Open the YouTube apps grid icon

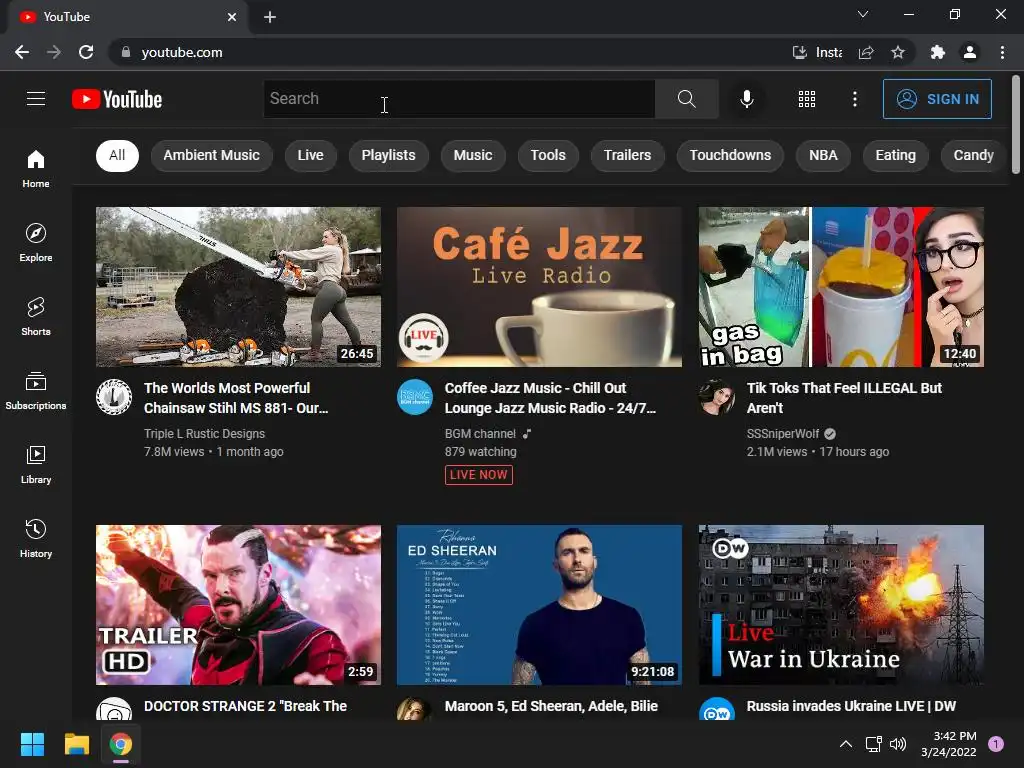807,99
